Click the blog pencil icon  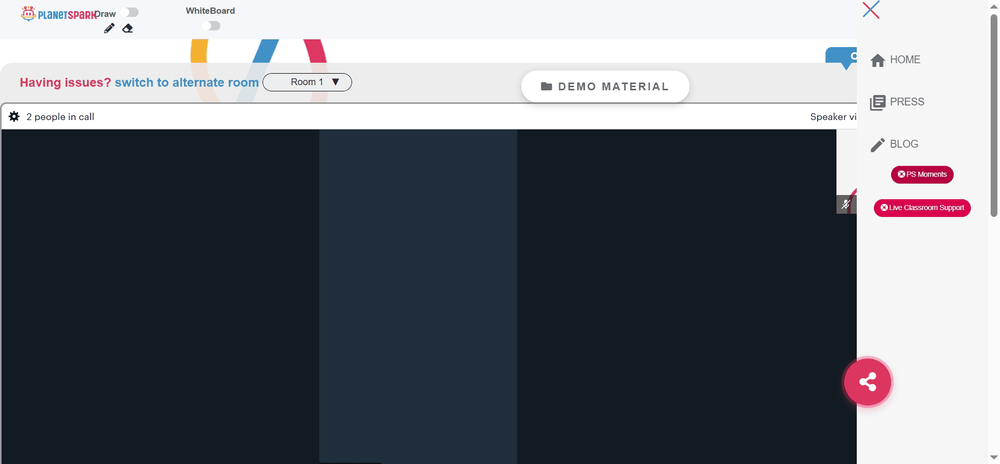(878, 145)
